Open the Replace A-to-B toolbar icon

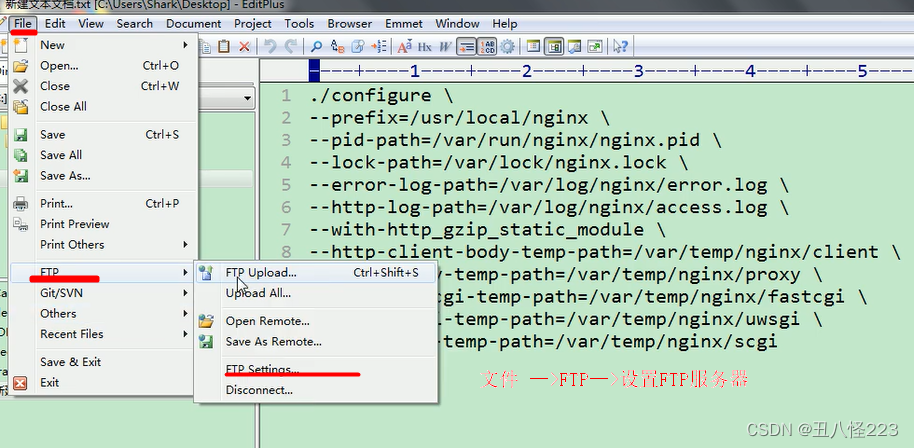tap(337, 47)
